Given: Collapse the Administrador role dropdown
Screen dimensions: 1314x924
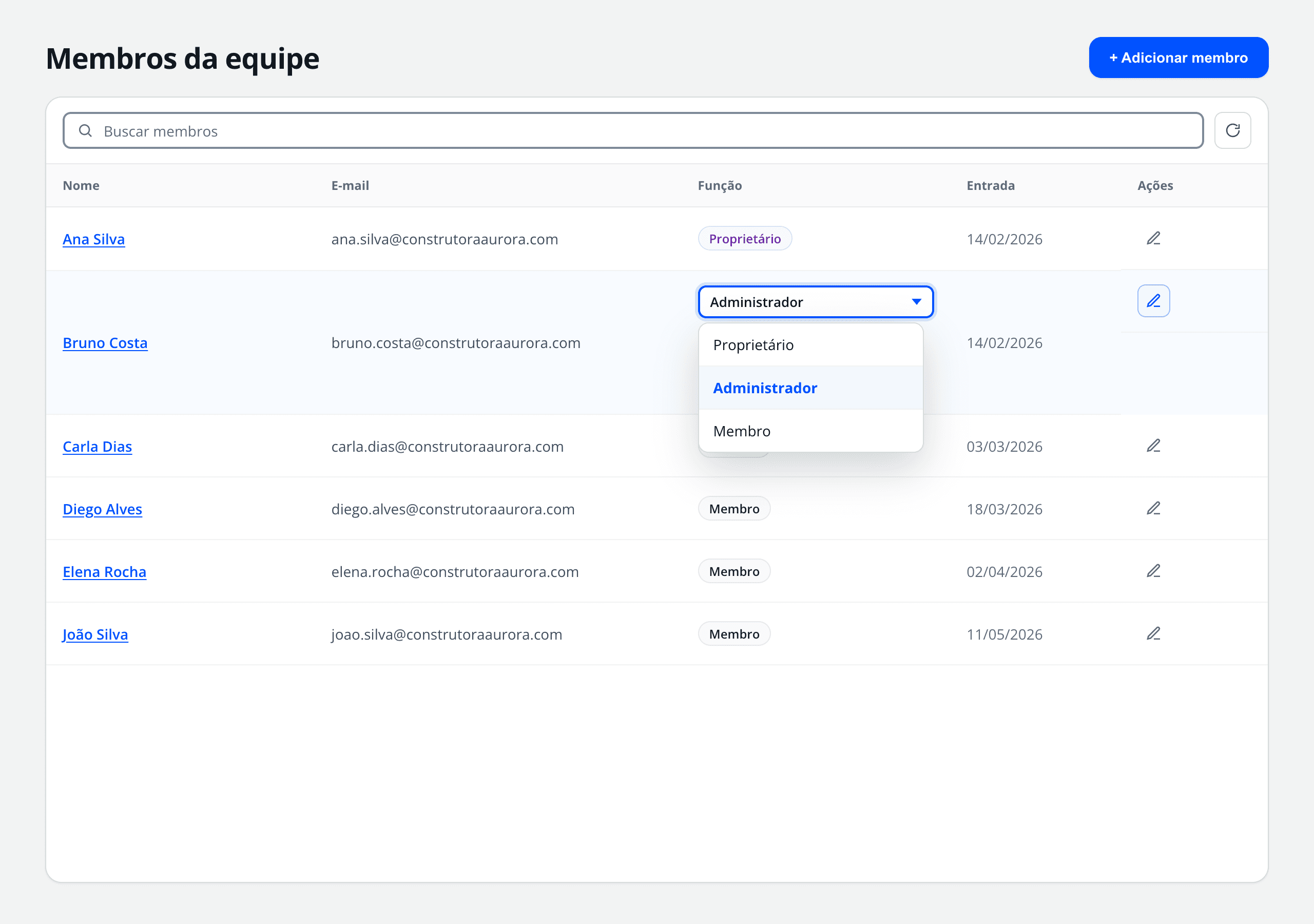Looking at the screenshot, I should point(816,302).
